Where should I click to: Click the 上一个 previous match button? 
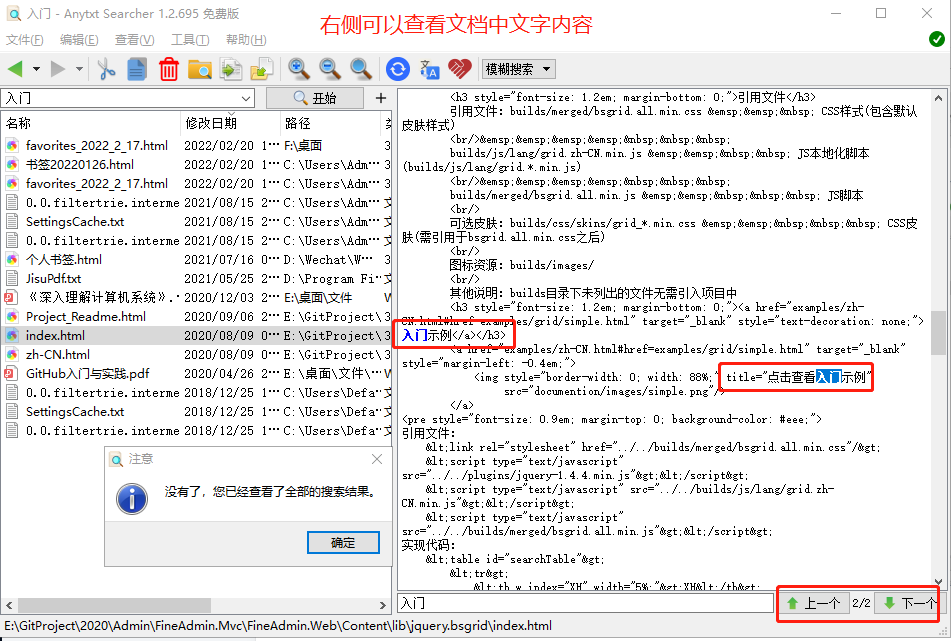pos(813,603)
